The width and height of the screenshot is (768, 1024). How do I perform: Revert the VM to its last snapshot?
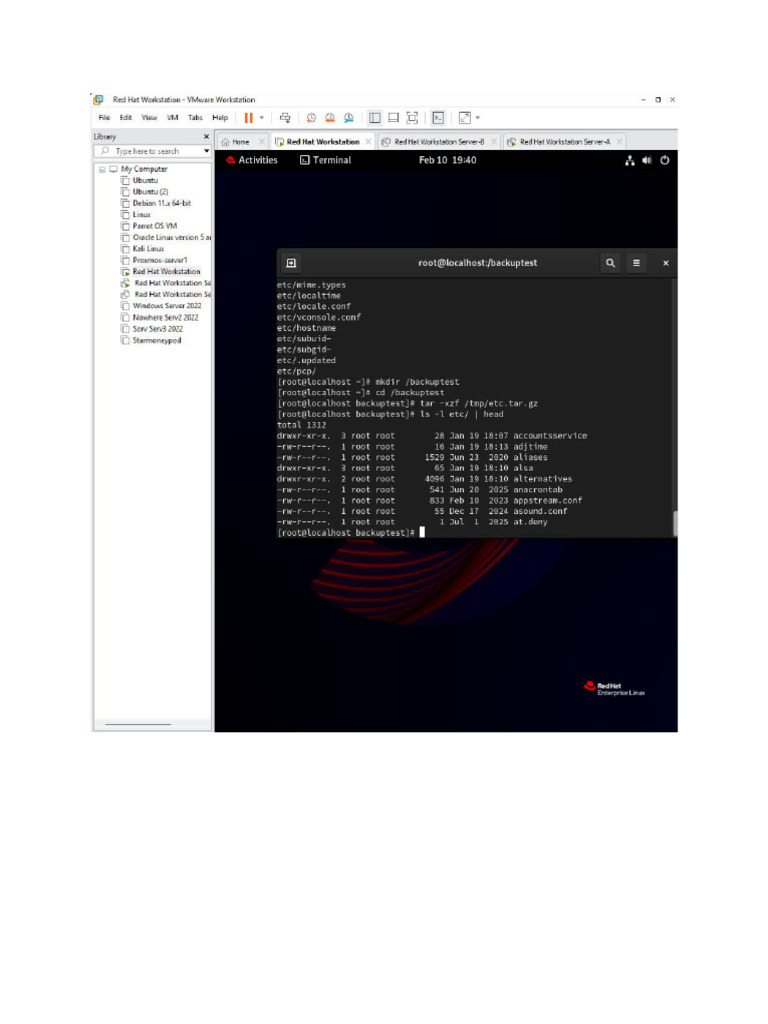point(330,118)
